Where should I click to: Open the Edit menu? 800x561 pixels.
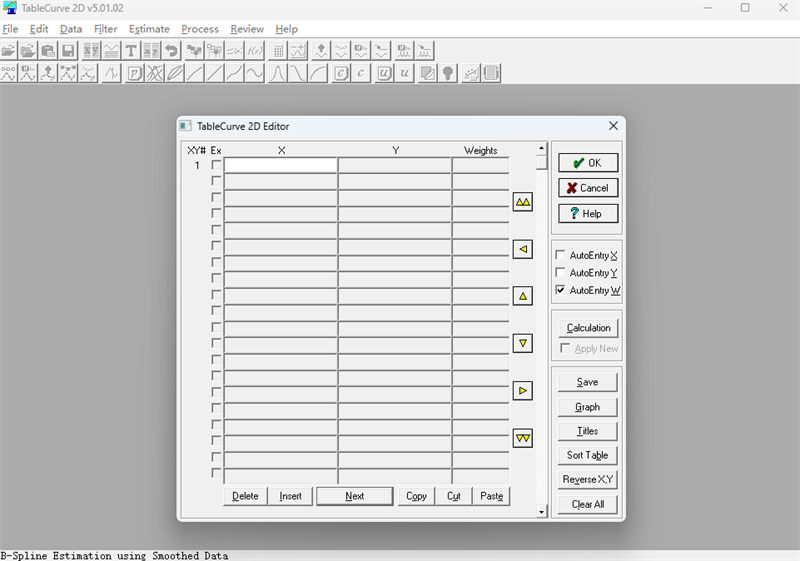[x=39, y=29]
